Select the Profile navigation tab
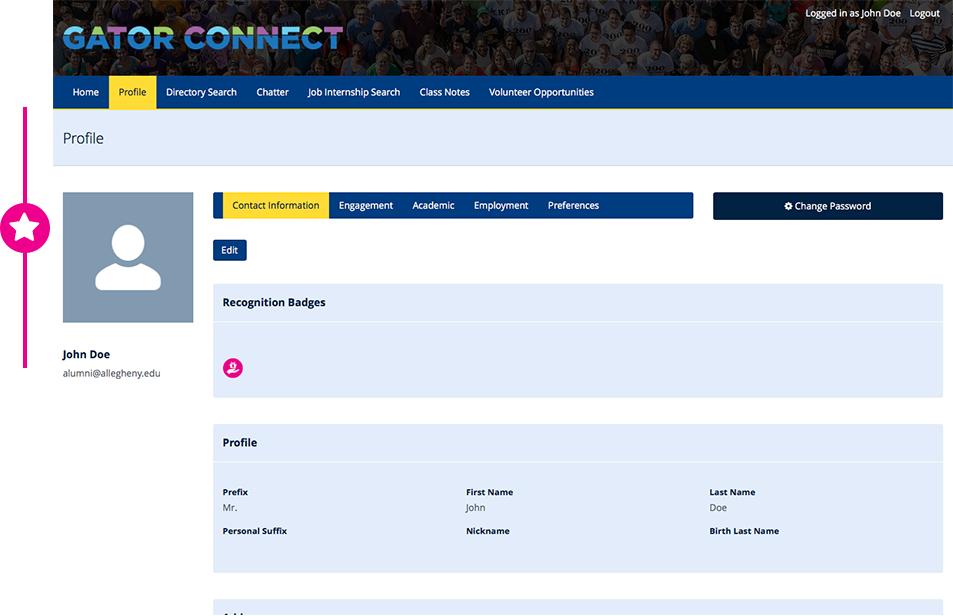953x616 pixels. click(132, 92)
